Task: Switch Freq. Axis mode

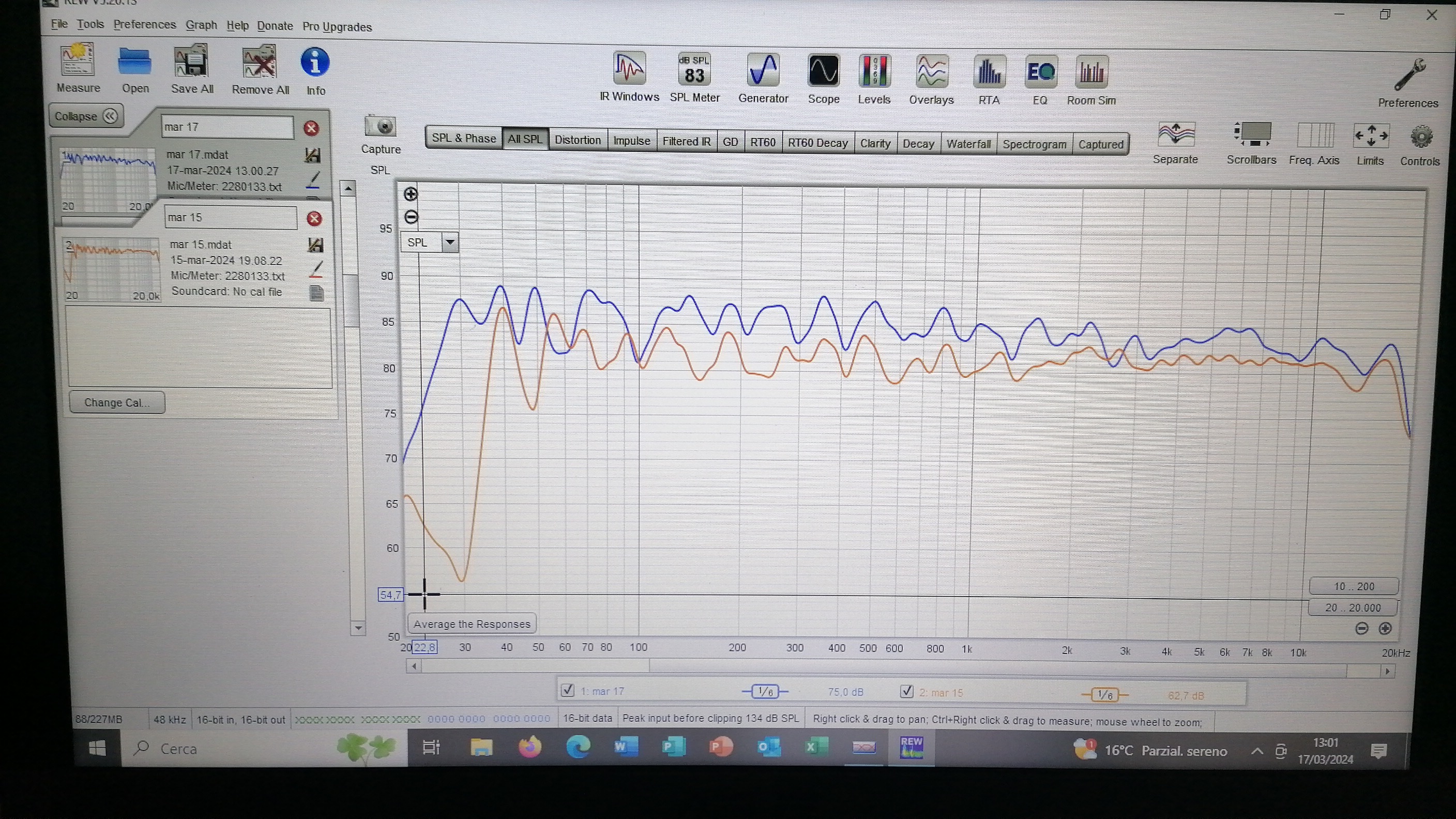Action: 1315,135
